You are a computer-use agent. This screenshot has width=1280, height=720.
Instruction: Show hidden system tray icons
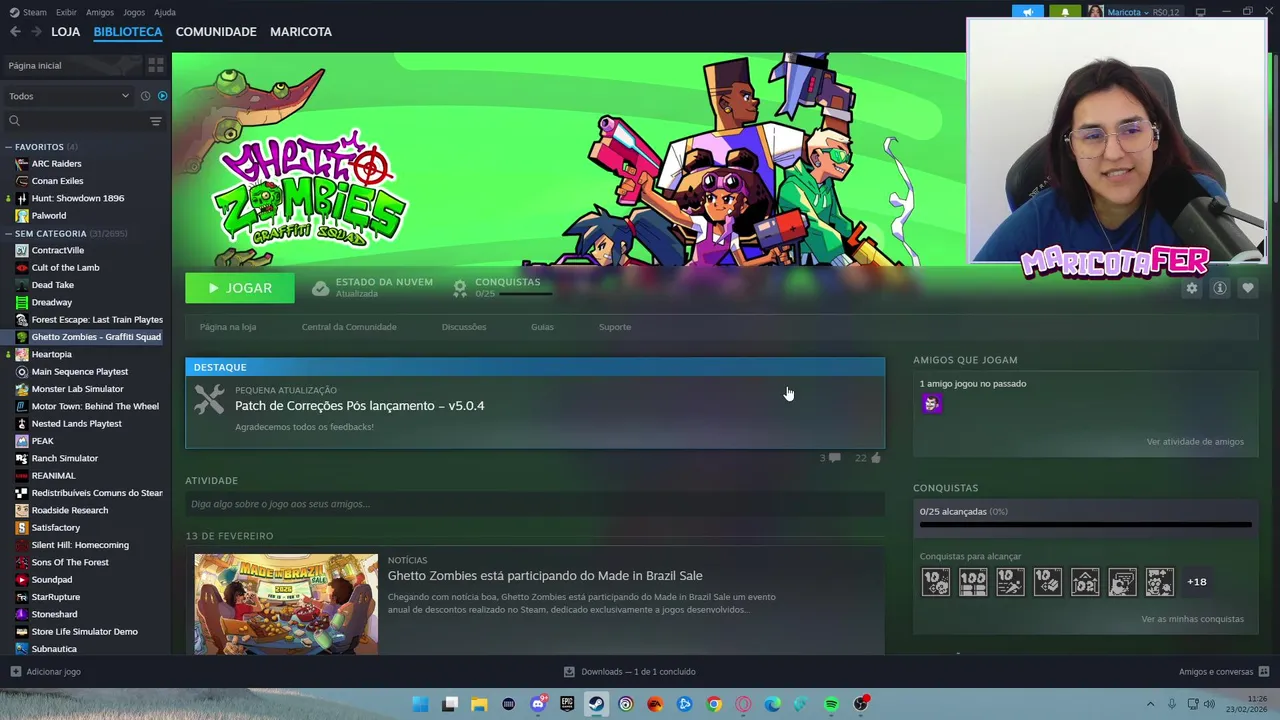pos(1150,704)
